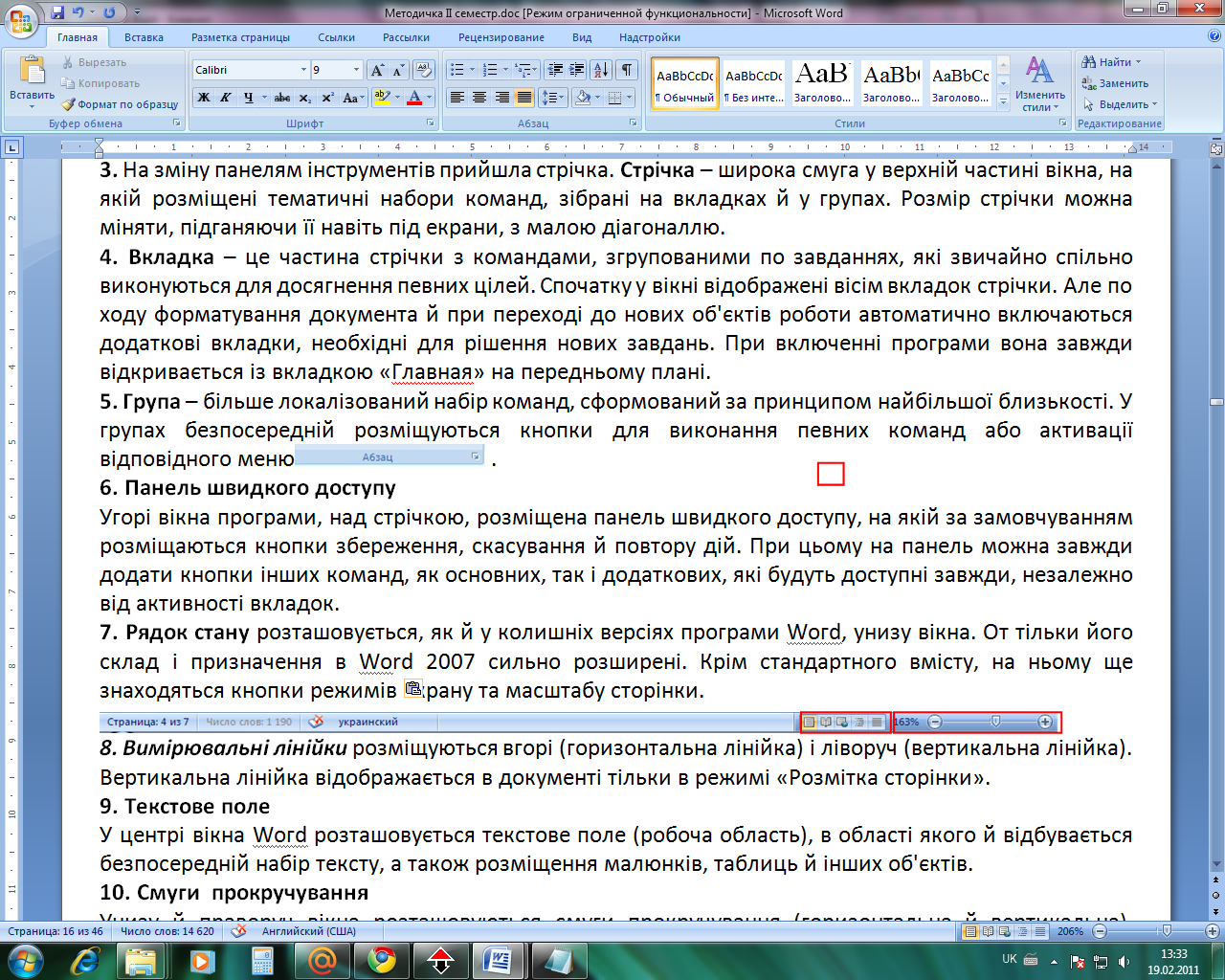Viewport: 1225px width, 980px height.
Task: Open the borders dropdown arrow
Action: point(630,98)
